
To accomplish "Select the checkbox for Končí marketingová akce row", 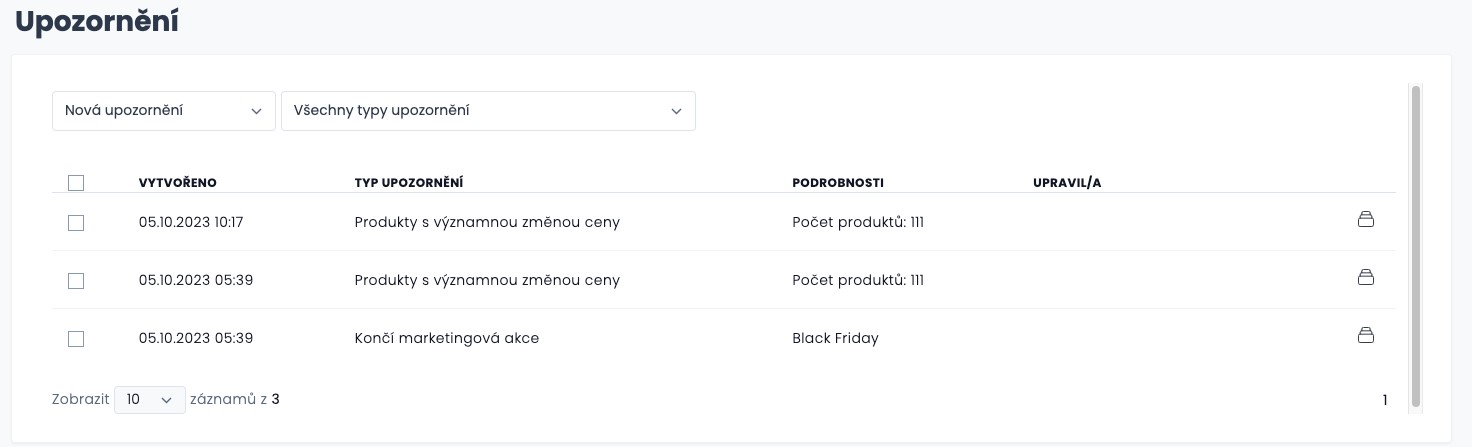I will (x=76, y=339).
